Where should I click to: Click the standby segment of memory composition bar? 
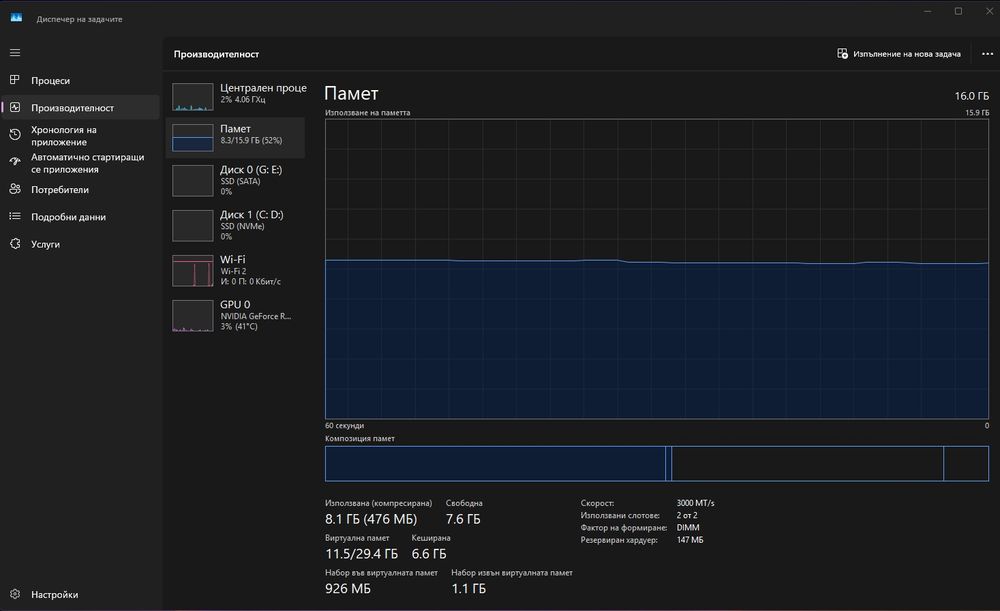coord(807,464)
